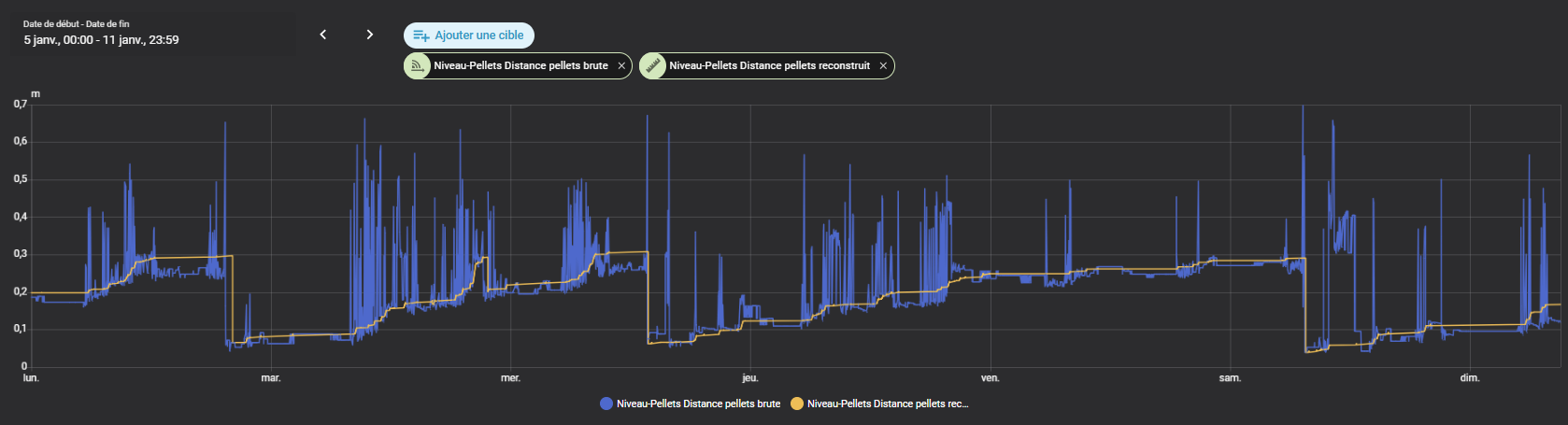Click the list-plus icon in Ajouter une cible

tap(421, 35)
